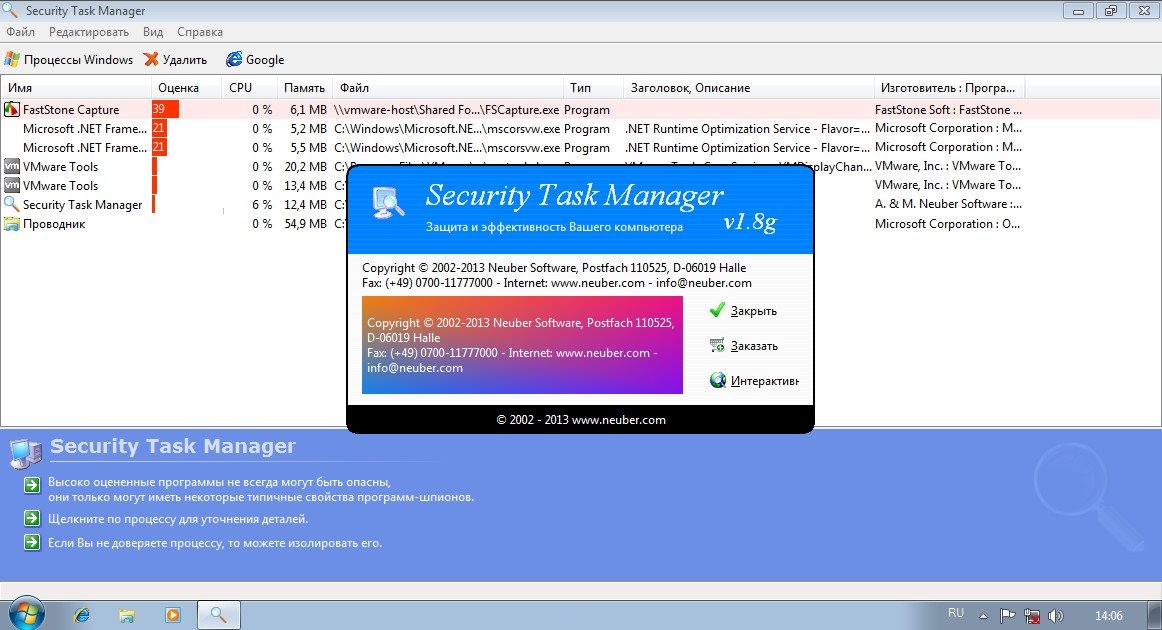
Task: Select the FastStone Capture process icon
Action: (x=12, y=110)
